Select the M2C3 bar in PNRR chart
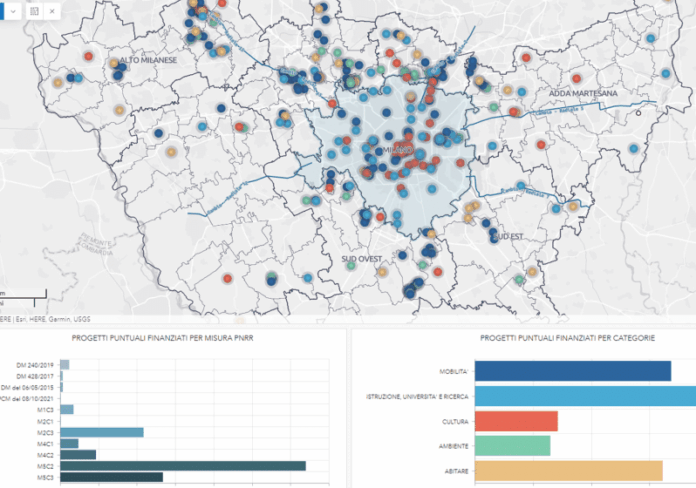696x488 pixels. point(101,432)
